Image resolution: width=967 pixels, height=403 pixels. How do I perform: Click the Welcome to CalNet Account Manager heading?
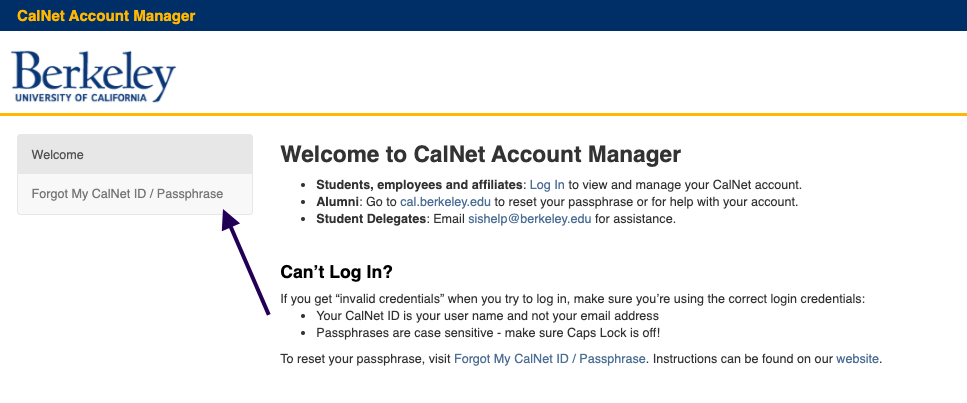pyautogui.click(x=480, y=154)
